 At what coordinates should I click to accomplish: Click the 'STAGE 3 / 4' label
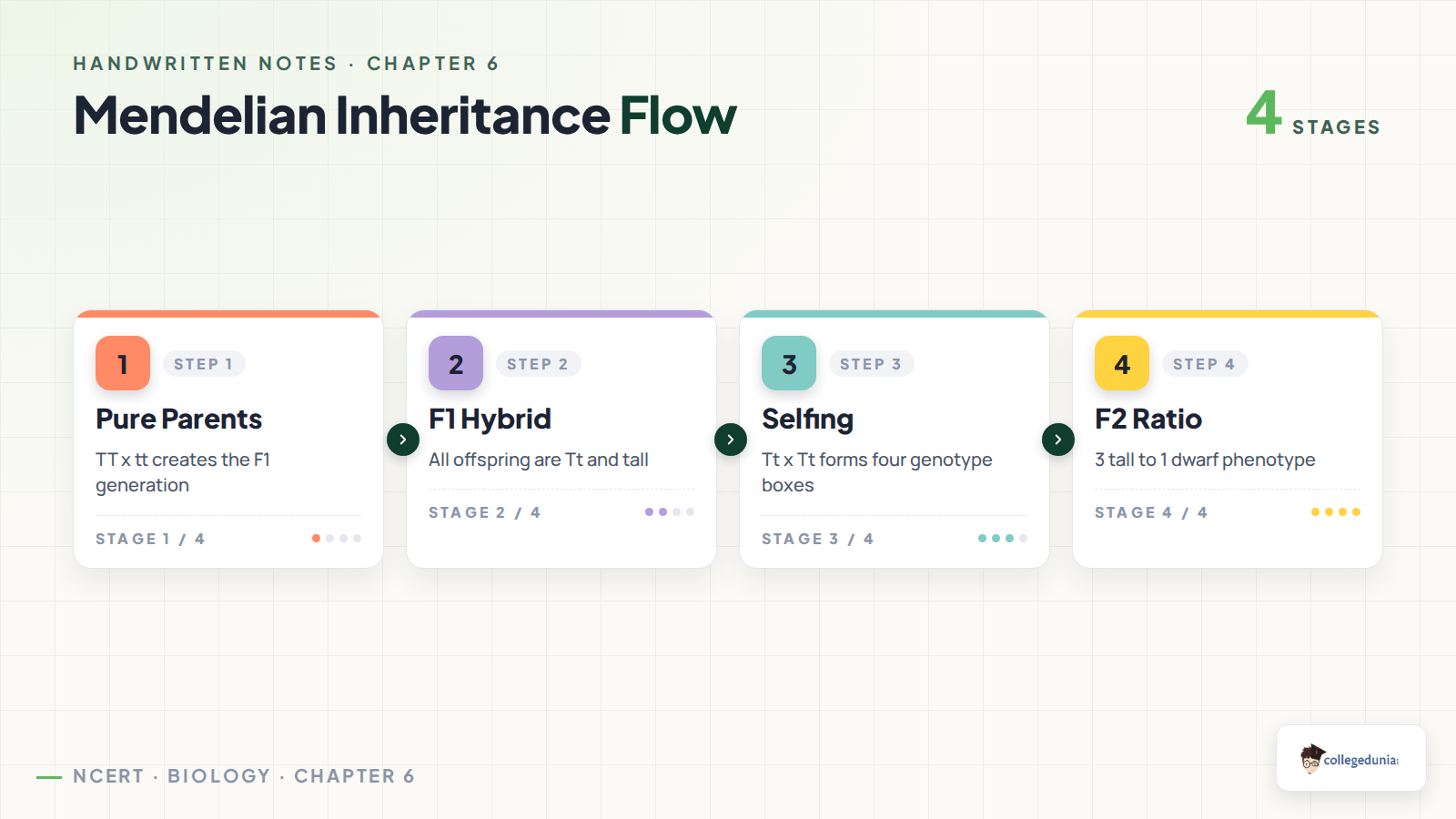click(818, 539)
